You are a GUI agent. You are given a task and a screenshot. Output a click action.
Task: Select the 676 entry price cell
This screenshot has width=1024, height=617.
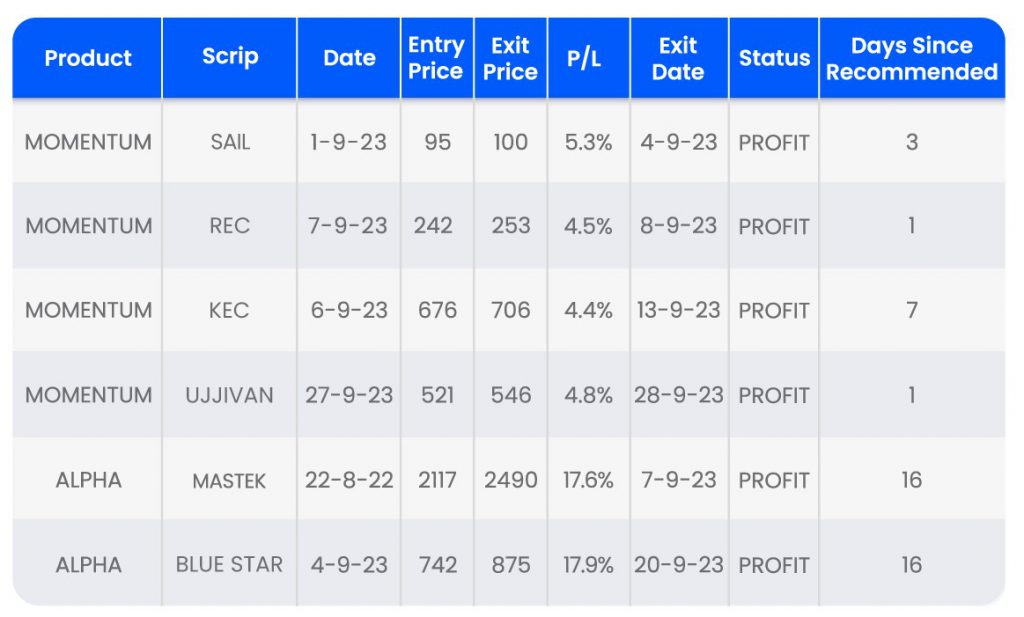[436, 310]
